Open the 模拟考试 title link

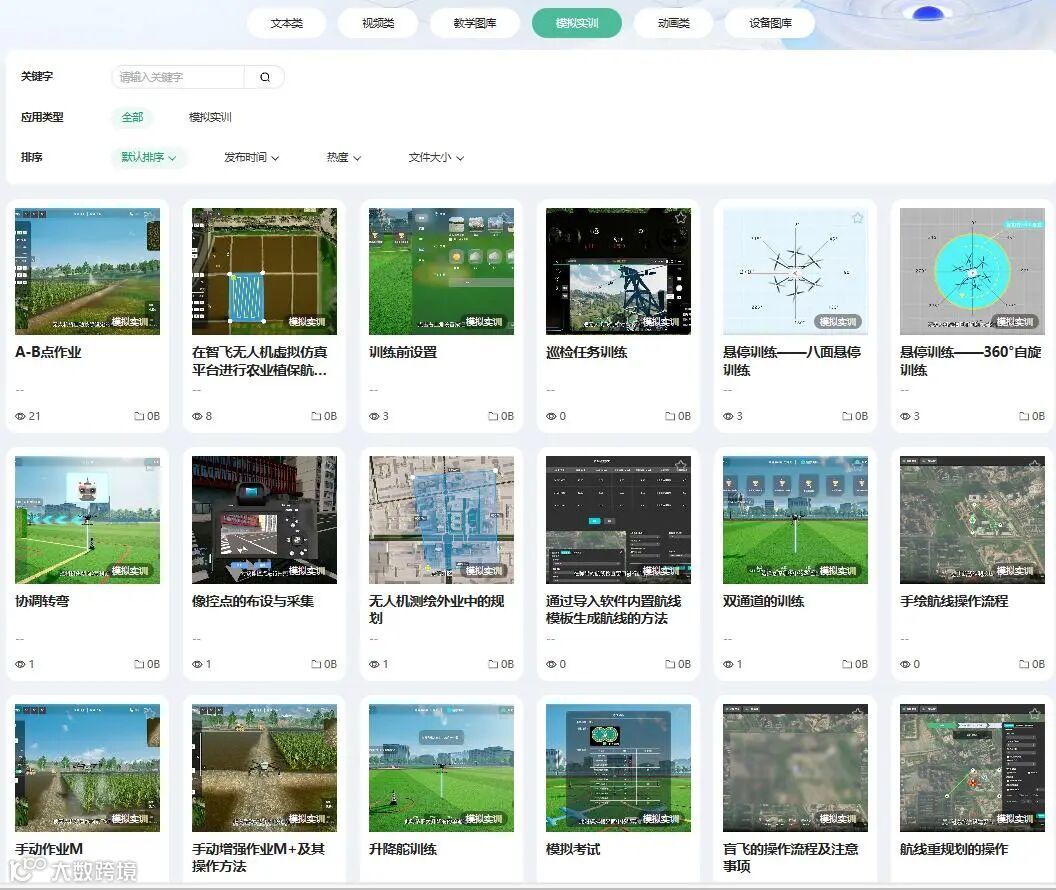point(573,849)
